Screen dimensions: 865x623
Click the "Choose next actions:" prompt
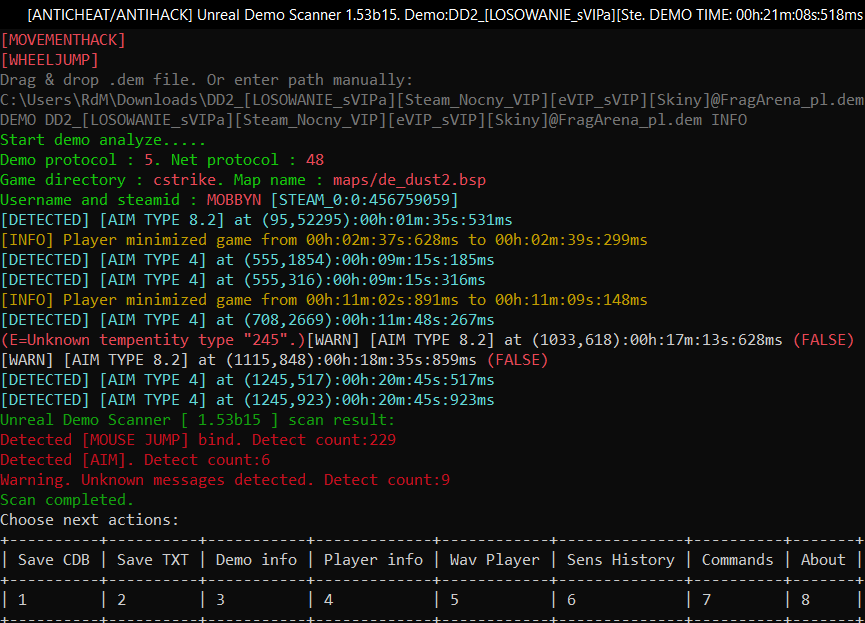(89, 520)
